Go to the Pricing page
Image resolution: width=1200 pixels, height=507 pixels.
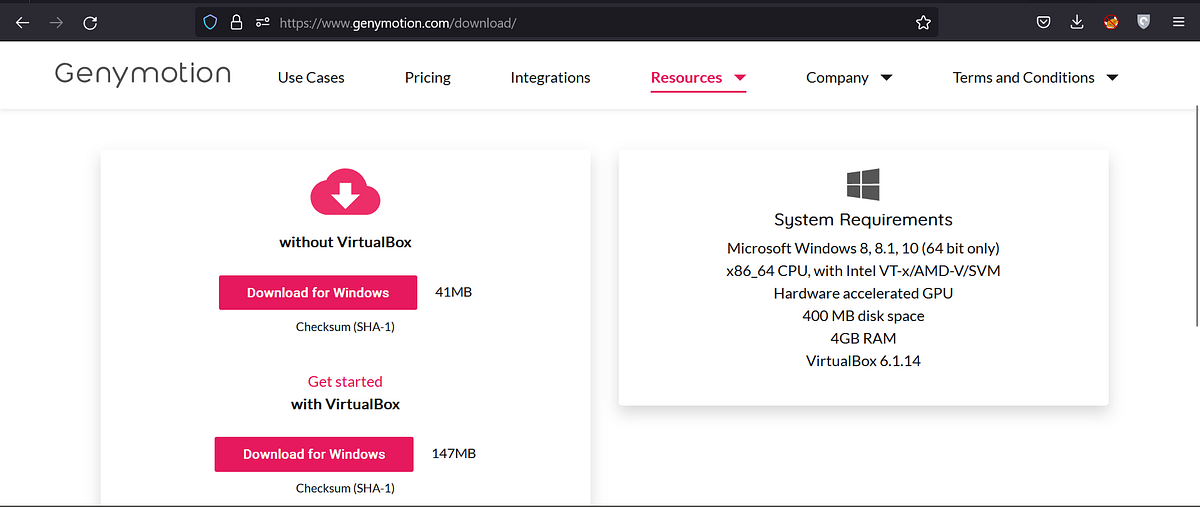coord(428,77)
